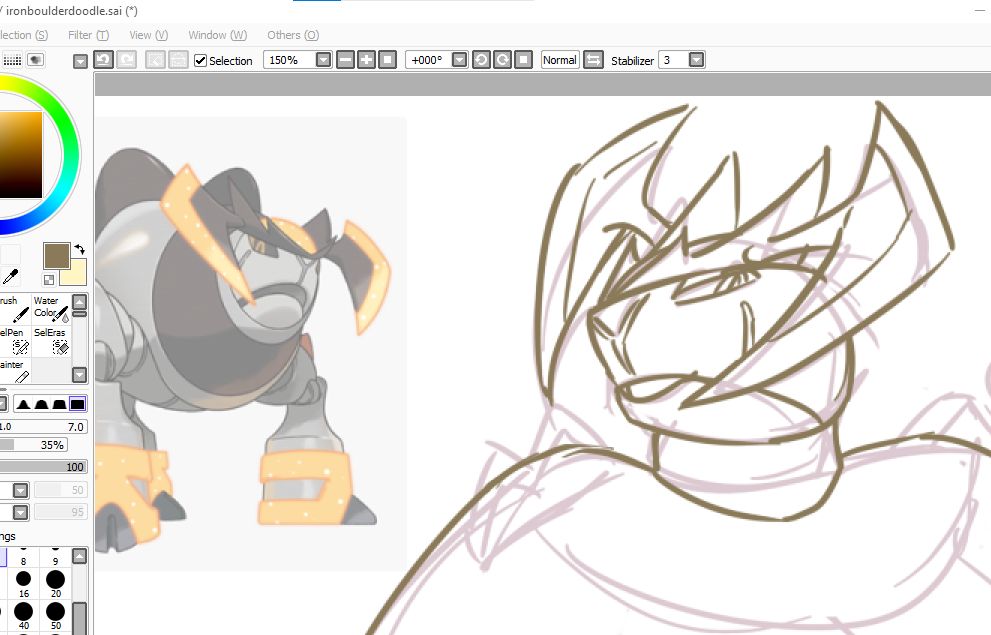Open the zoom percentage dropdown
Viewport: 991px width, 635px height.
tap(322, 60)
